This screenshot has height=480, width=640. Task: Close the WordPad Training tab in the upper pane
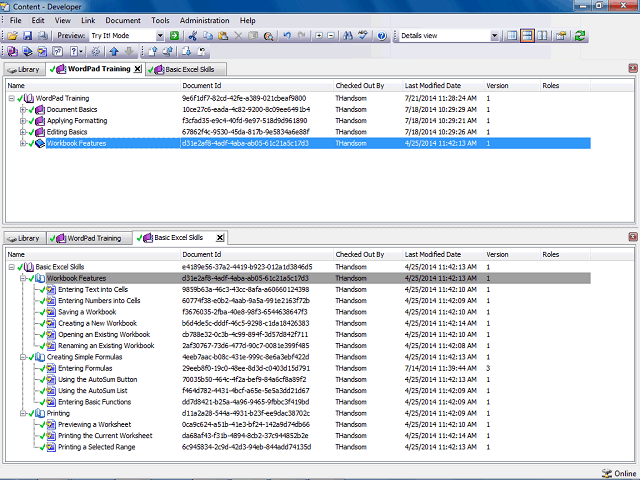[138, 69]
